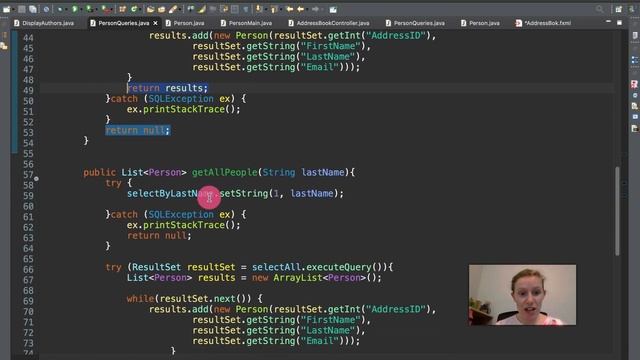The width and height of the screenshot is (640, 360).
Task: Click line number 65 in the gutter
Action: click(28, 259)
